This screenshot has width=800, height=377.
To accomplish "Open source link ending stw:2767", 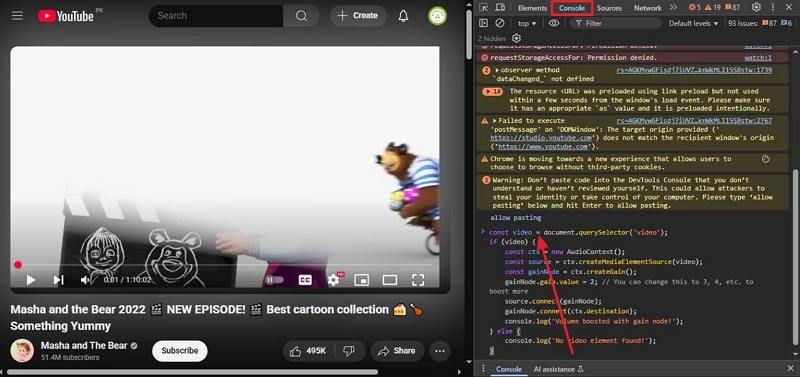I will pos(694,121).
